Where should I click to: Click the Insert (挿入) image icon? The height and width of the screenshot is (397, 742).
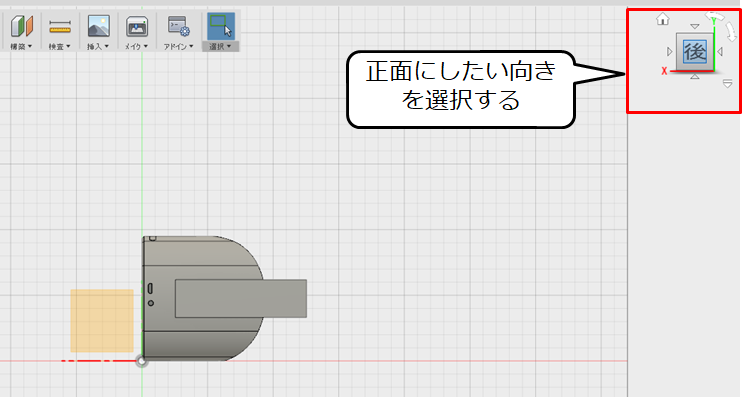coord(98,26)
